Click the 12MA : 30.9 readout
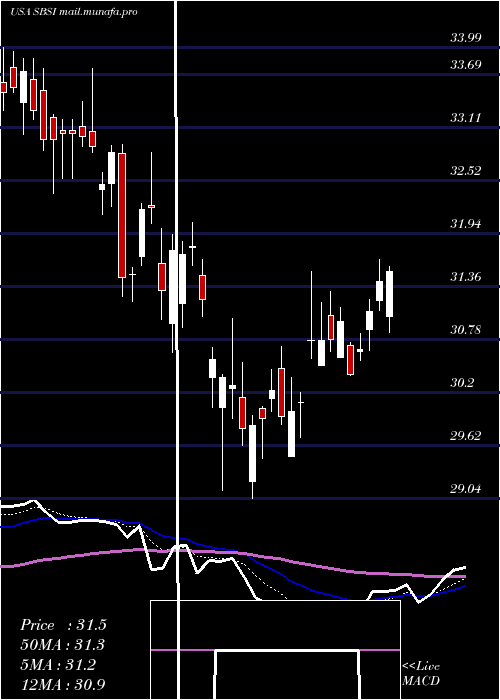500x700 pixels. coord(63,685)
